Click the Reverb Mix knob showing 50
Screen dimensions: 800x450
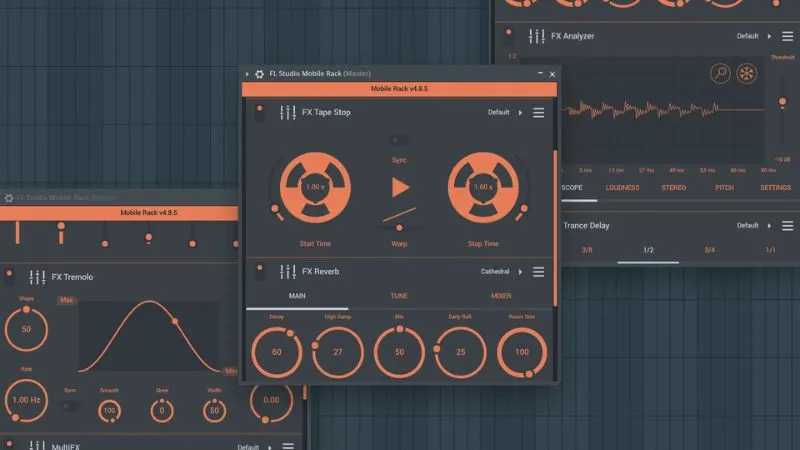(399, 352)
